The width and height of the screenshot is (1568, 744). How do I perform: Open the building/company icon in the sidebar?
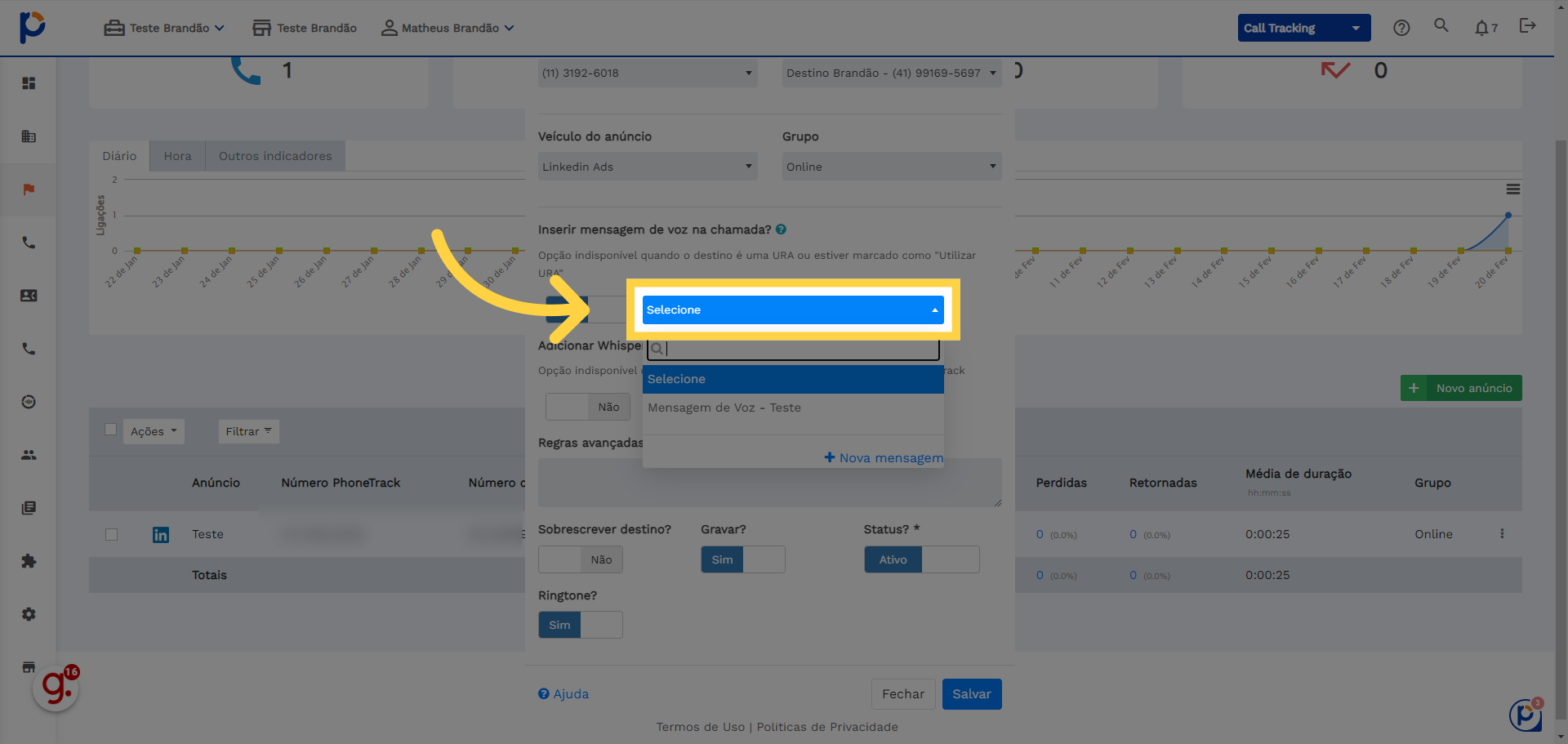coord(29,136)
